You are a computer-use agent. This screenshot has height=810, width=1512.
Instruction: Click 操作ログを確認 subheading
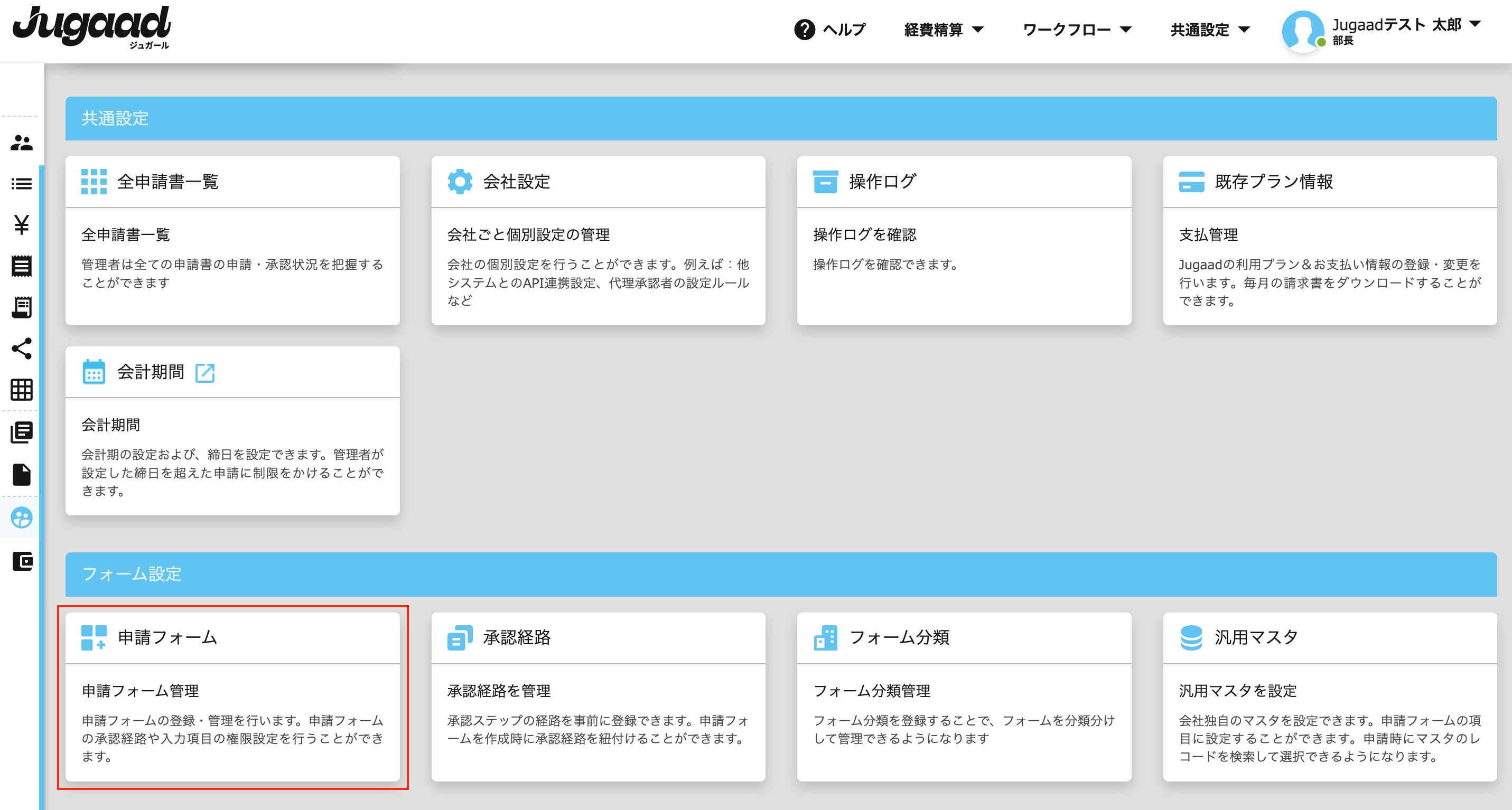(x=865, y=234)
